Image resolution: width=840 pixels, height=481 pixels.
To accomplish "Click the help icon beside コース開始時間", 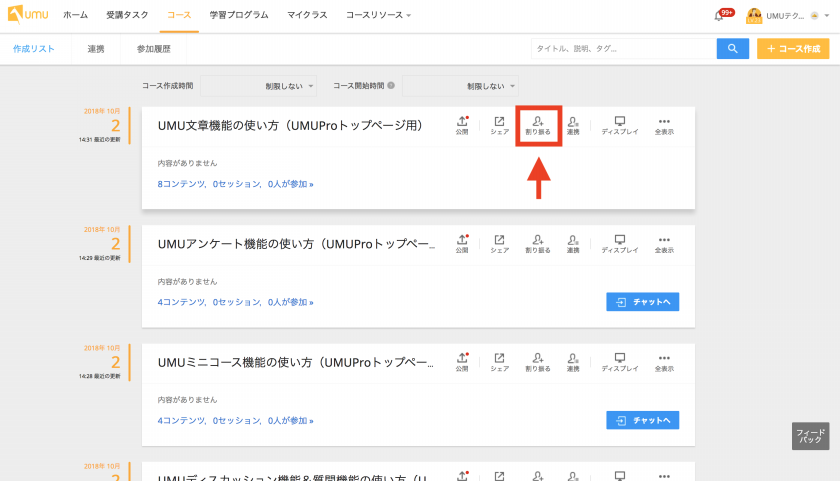I will 391,85.
